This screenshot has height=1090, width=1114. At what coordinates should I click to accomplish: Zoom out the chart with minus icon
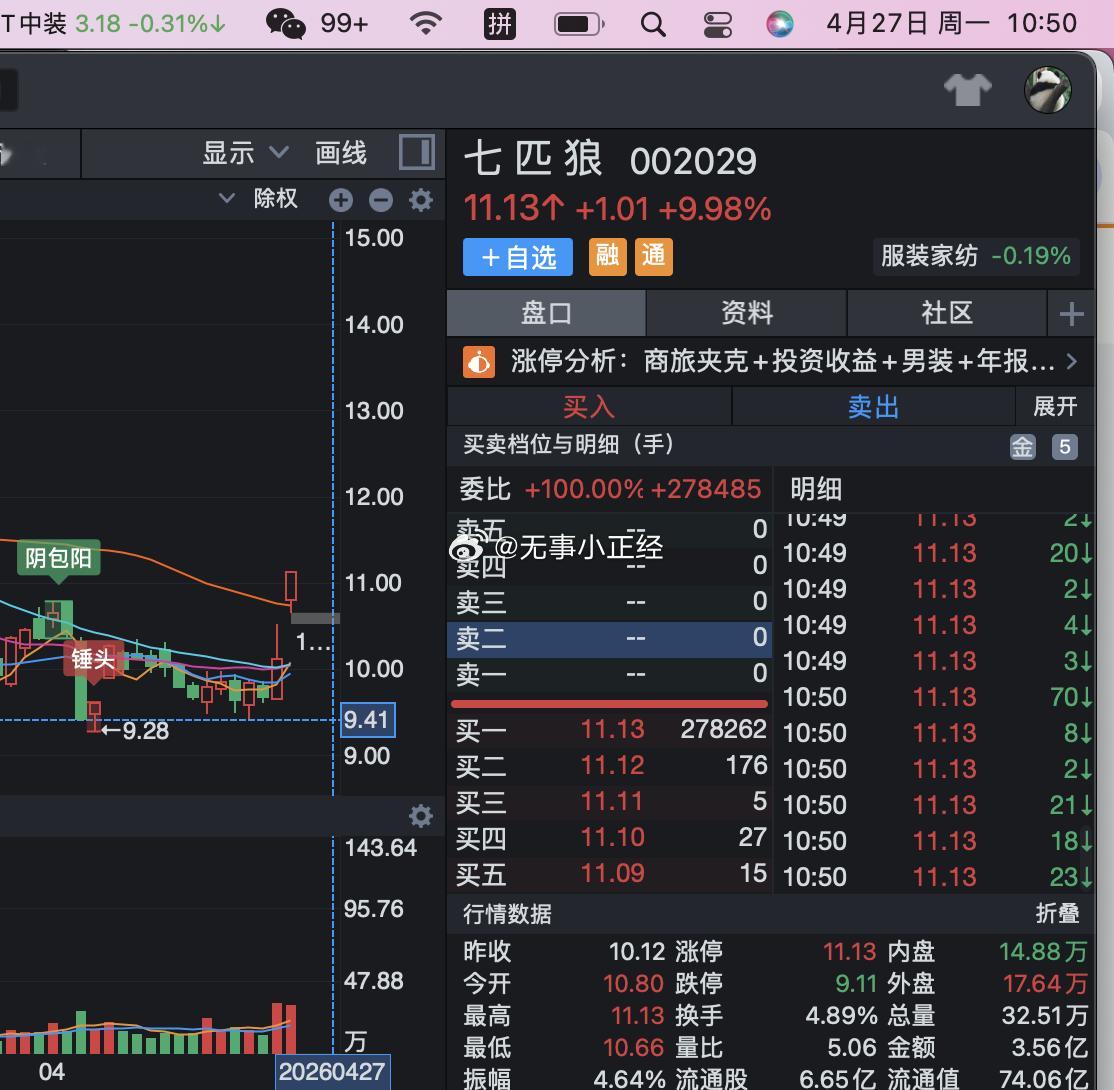coord(381,200)
